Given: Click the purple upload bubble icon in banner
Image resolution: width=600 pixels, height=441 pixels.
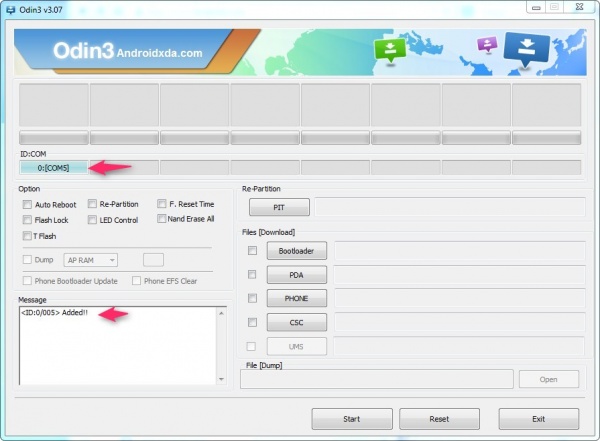Looking at the screenshot, I should (x=487, y=44).
